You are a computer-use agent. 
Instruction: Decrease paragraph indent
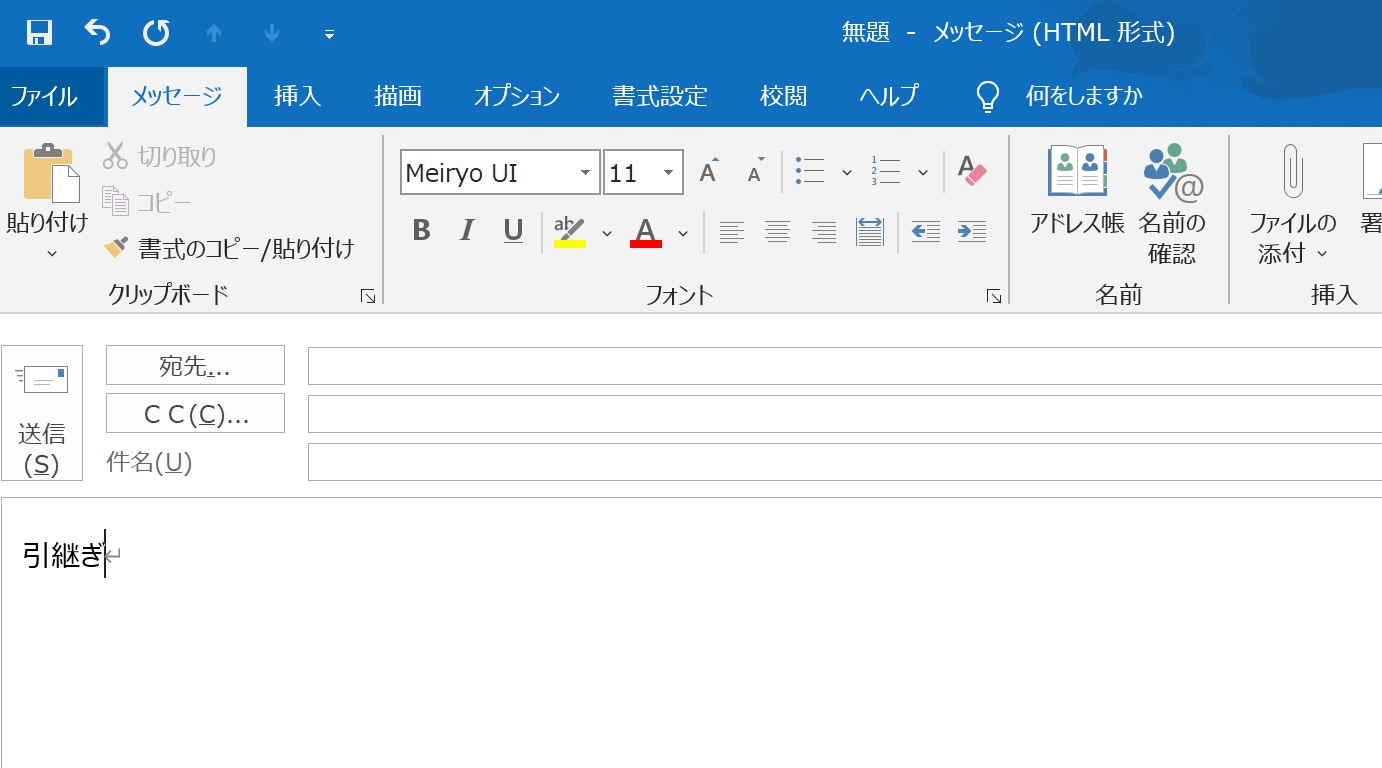coord(925,232)
